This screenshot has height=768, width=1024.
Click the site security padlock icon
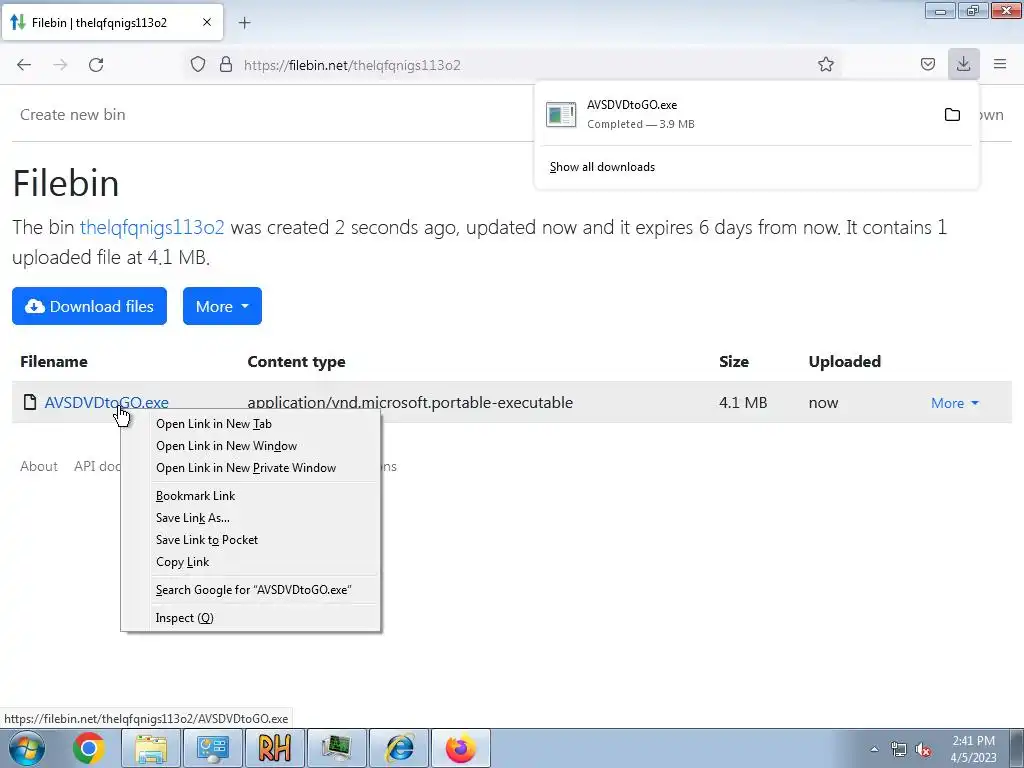[226, 65]
